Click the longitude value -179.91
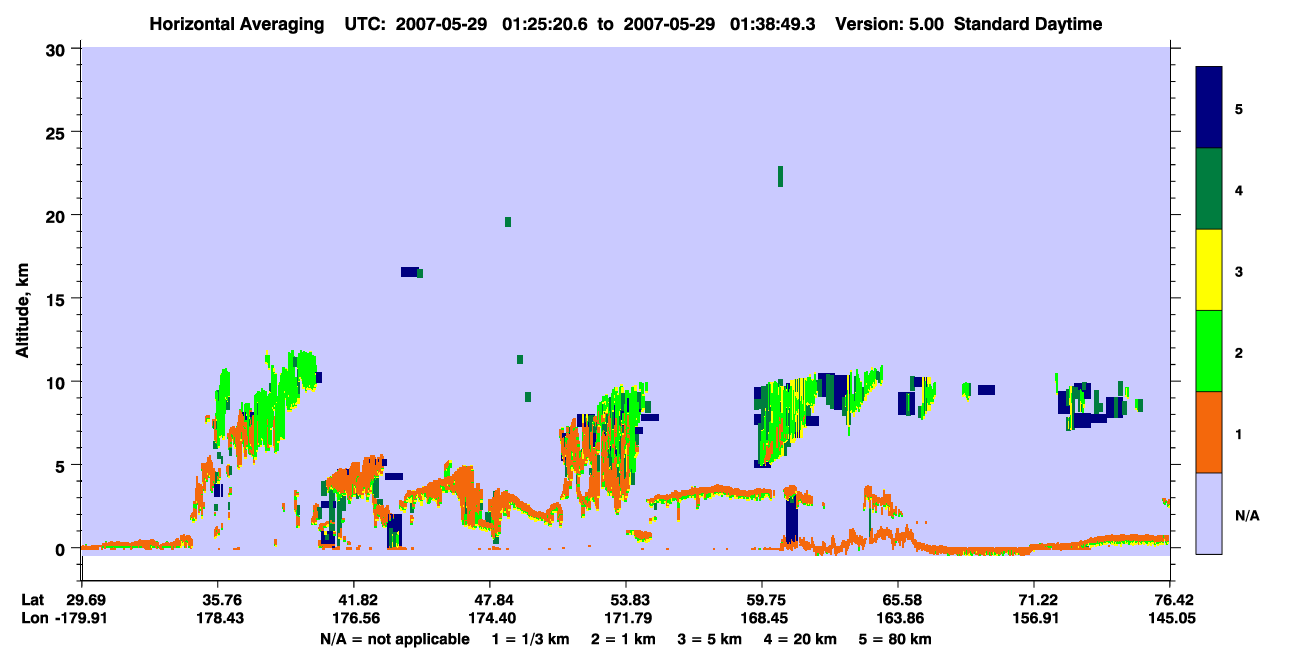 click(80, 619)
